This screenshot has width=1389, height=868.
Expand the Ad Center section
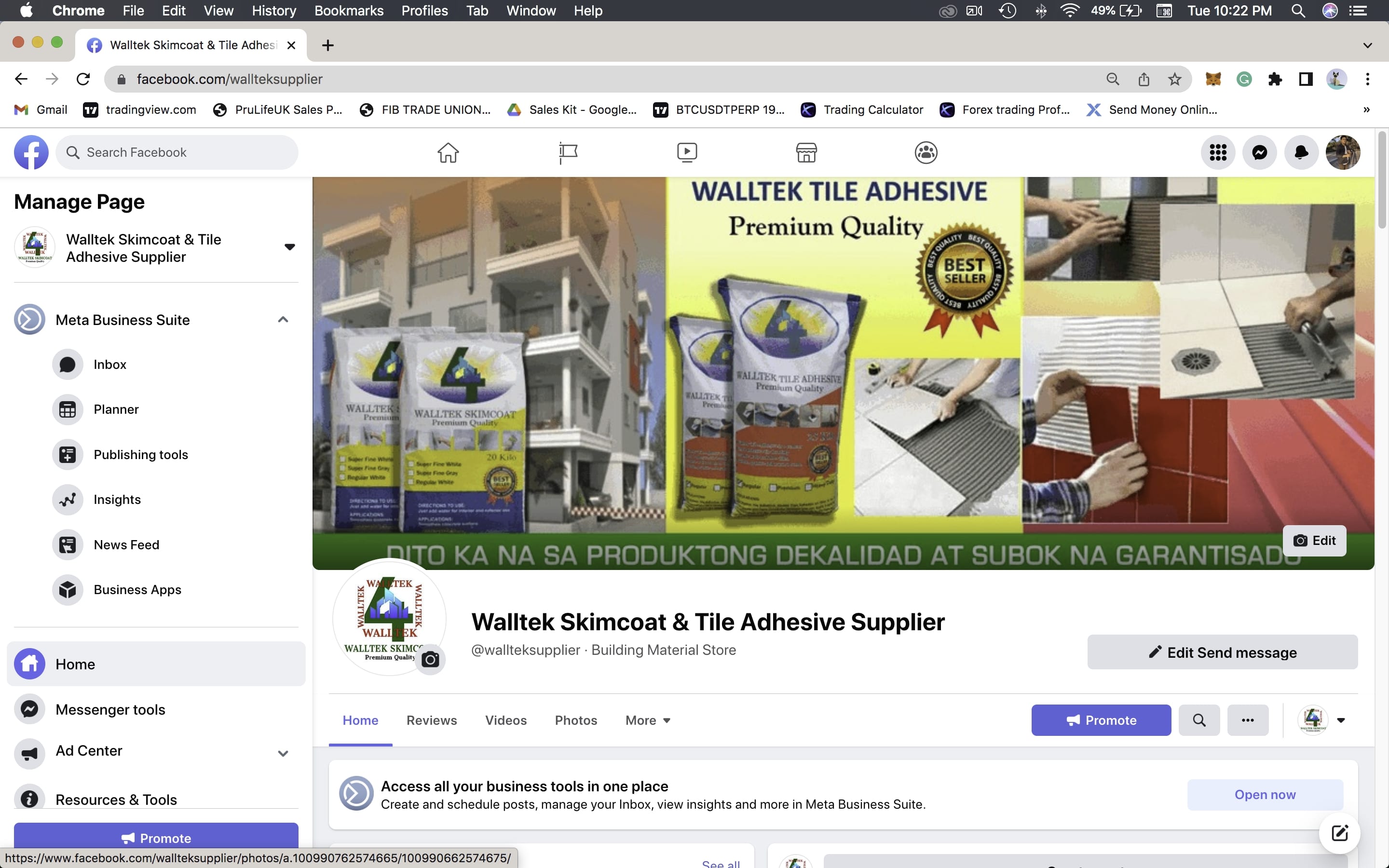(x=283, y=753)
